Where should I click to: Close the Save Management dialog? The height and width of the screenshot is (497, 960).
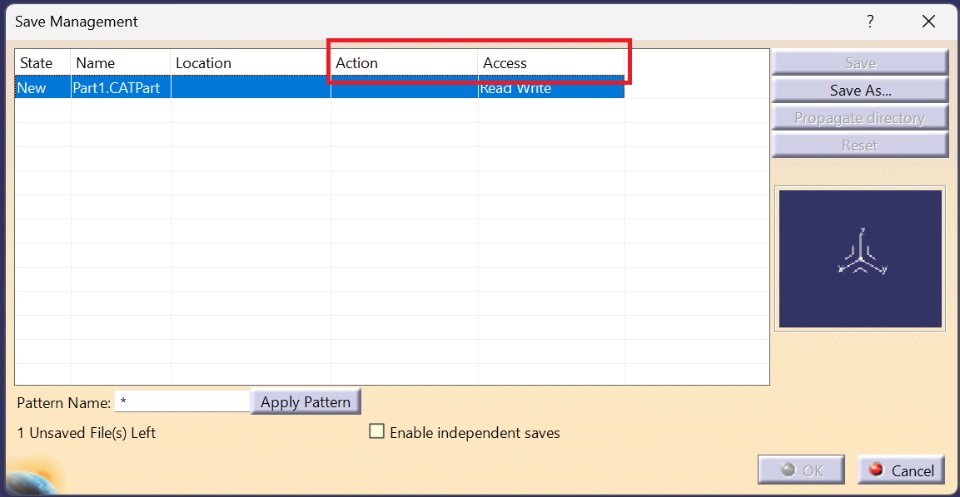click(928, 21)
